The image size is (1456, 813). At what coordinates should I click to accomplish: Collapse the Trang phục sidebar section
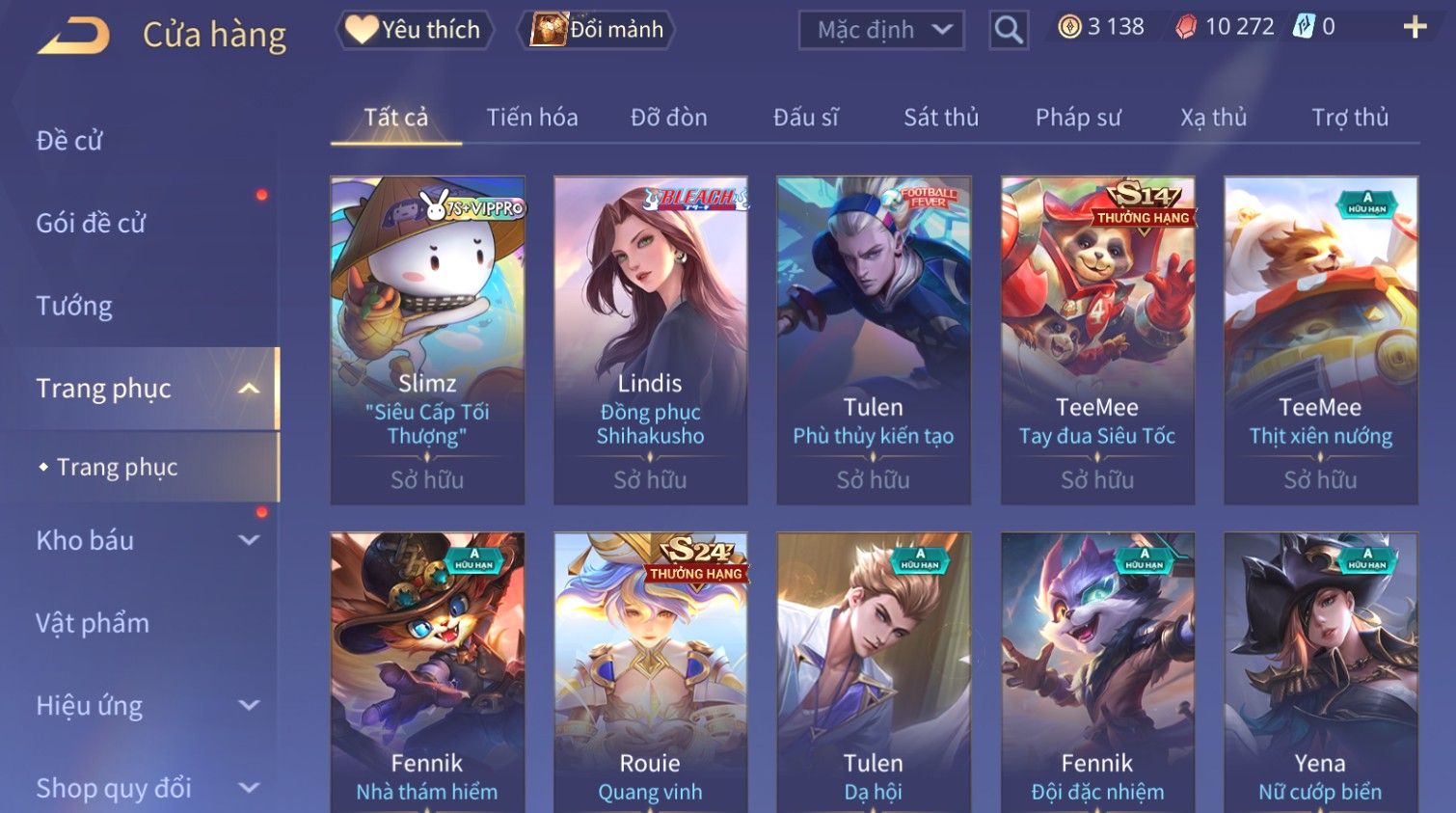249,389
